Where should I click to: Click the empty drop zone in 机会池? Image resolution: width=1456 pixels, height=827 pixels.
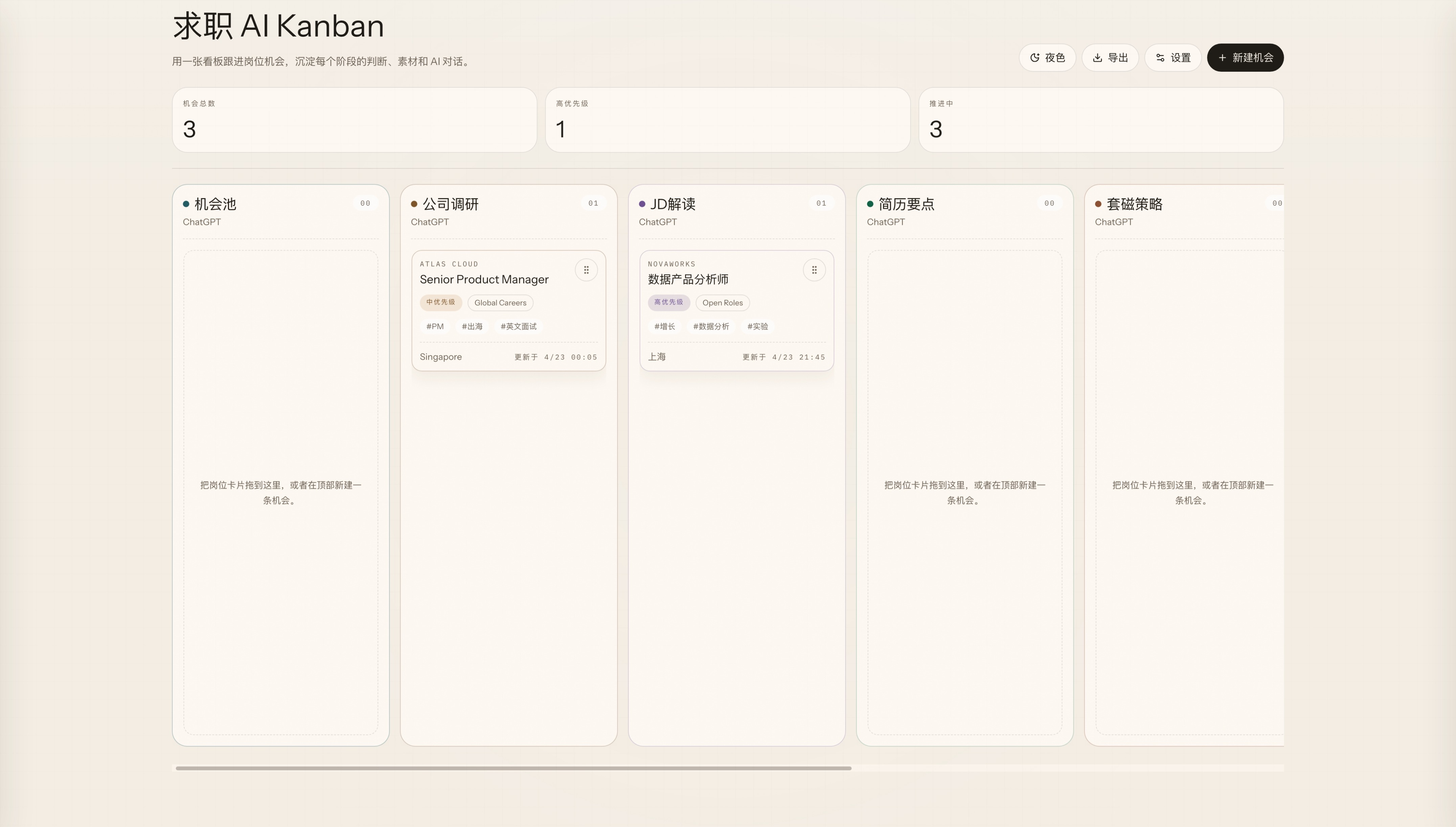click(x=281, y=493)
